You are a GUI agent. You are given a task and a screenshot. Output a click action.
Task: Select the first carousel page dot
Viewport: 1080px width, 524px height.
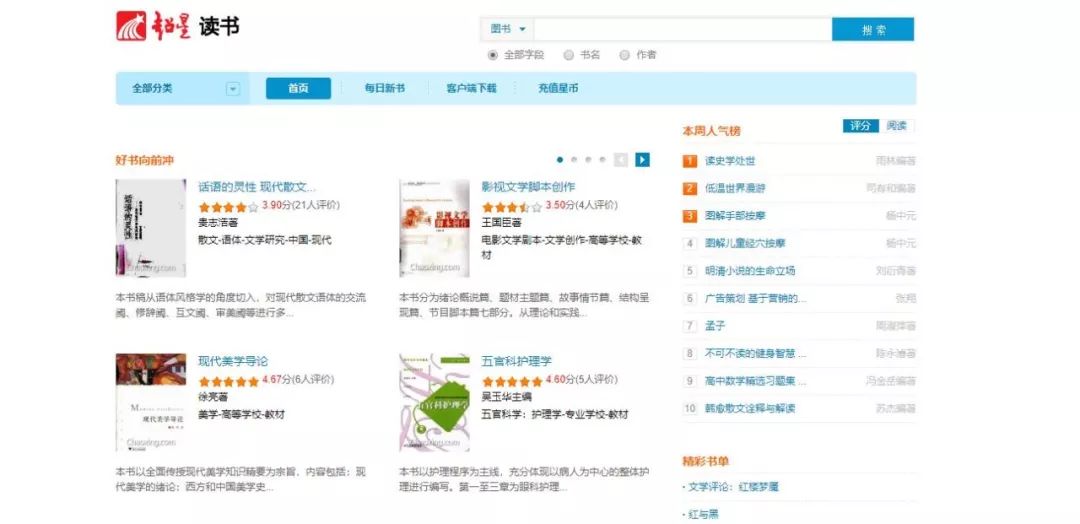click(x=560, y=160)
